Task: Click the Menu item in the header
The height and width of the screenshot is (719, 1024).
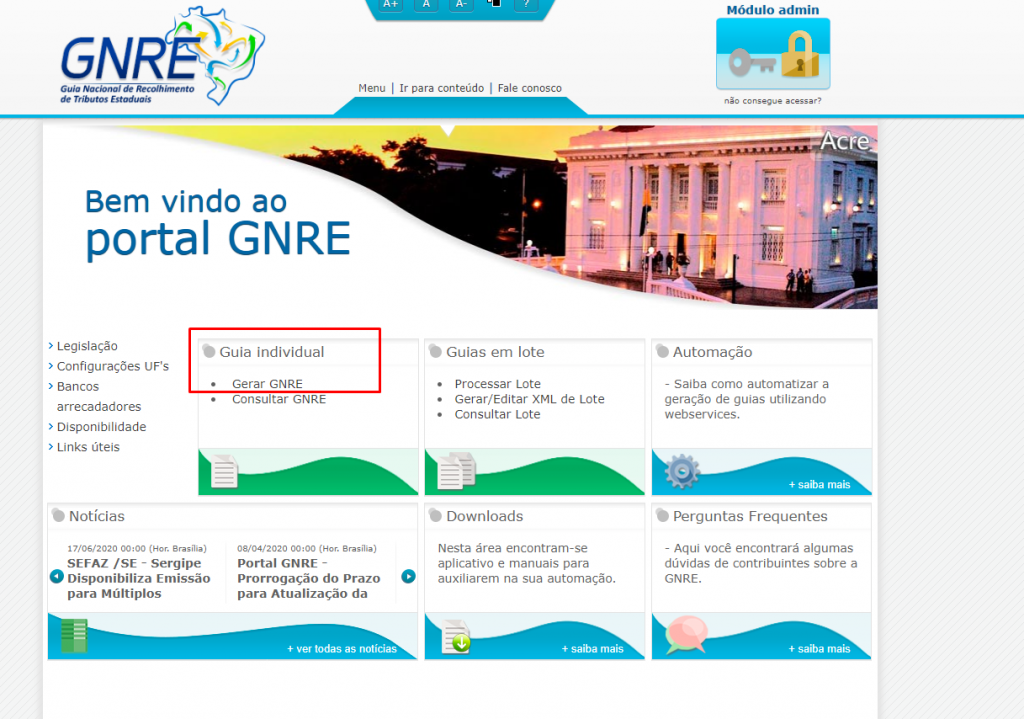Action: pyautogui.click(x=371, y=88)
